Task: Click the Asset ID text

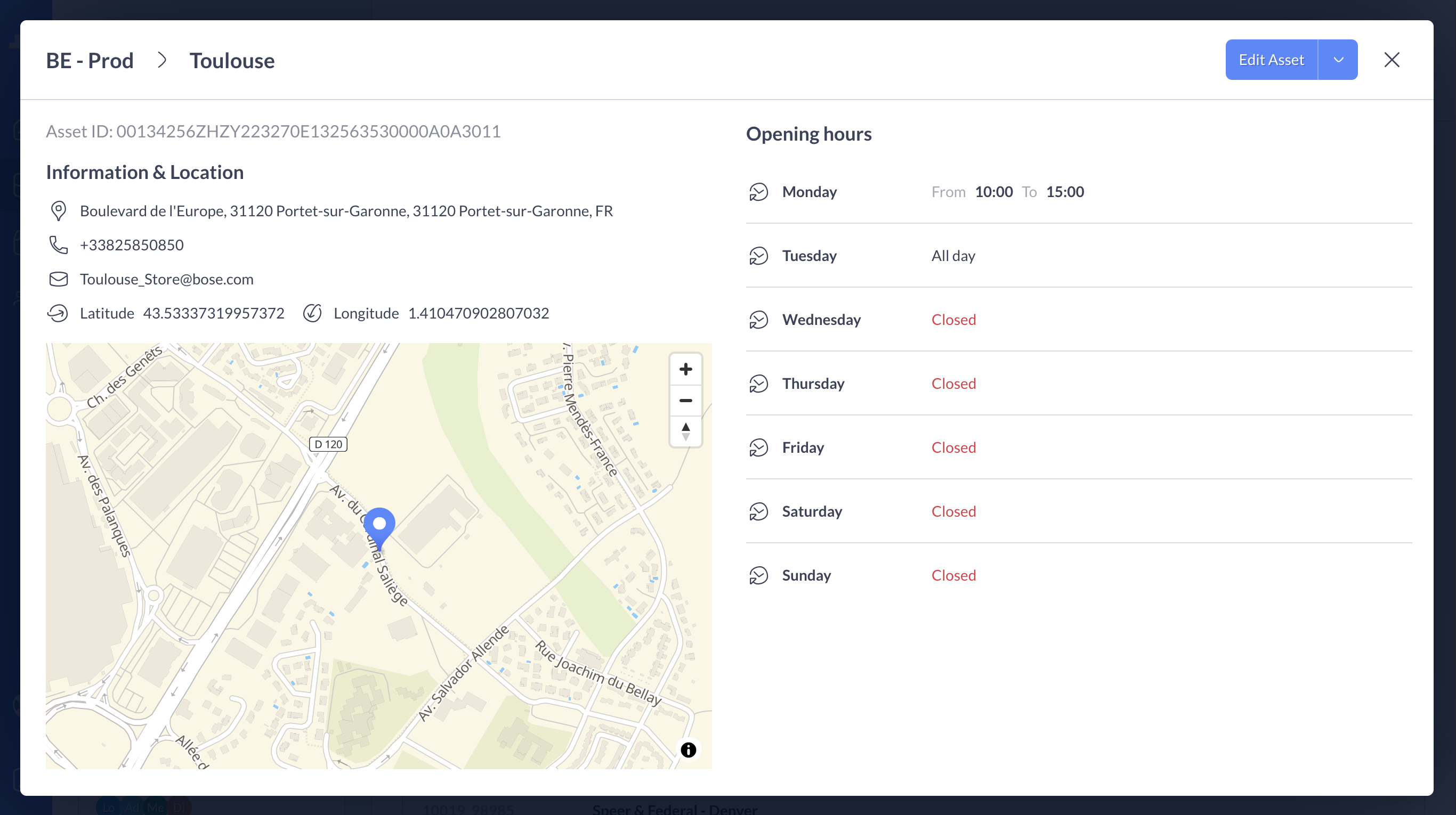Action: [x=273, y=131]
